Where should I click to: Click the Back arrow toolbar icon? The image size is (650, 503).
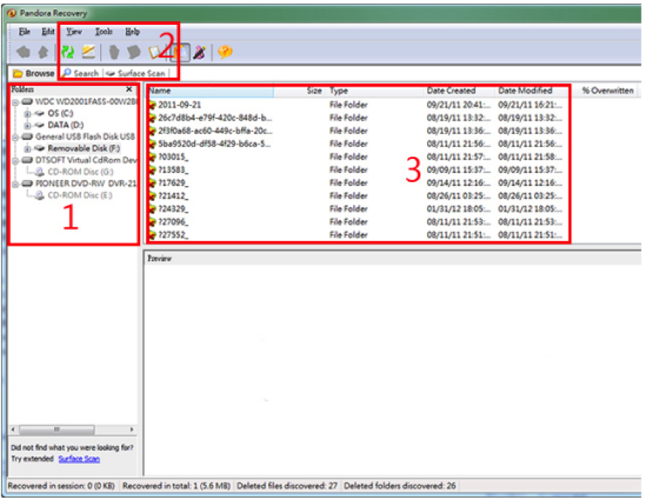coord(24,52)
